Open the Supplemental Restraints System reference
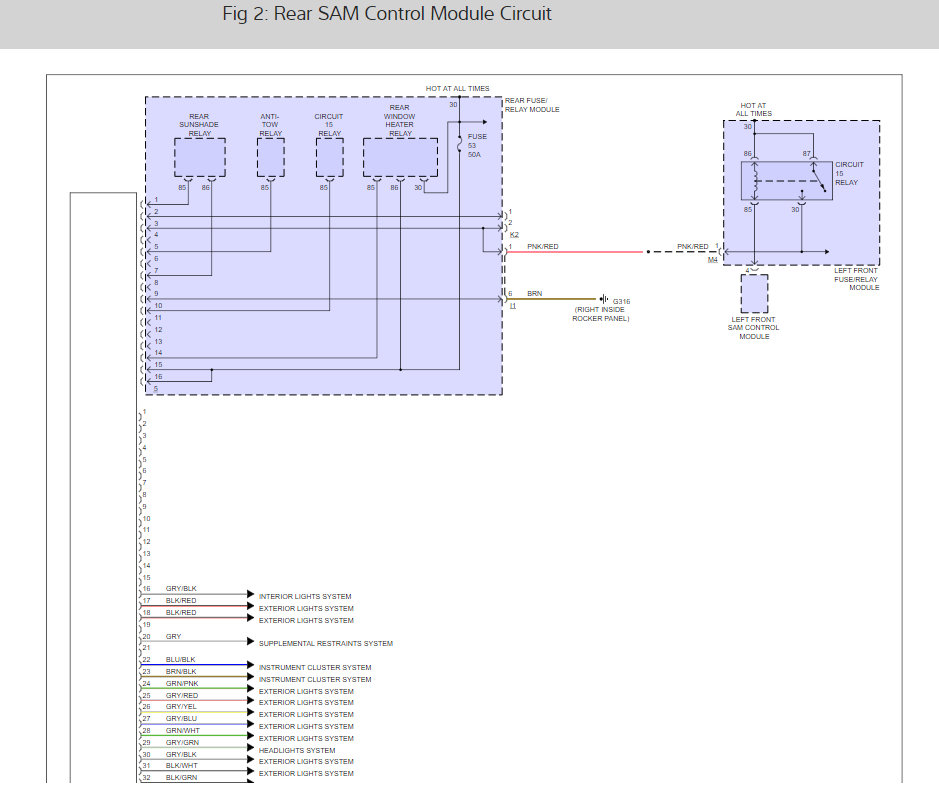Image resolution: width=939 pixels, height=802 pixels. click(x=326, y=643)
